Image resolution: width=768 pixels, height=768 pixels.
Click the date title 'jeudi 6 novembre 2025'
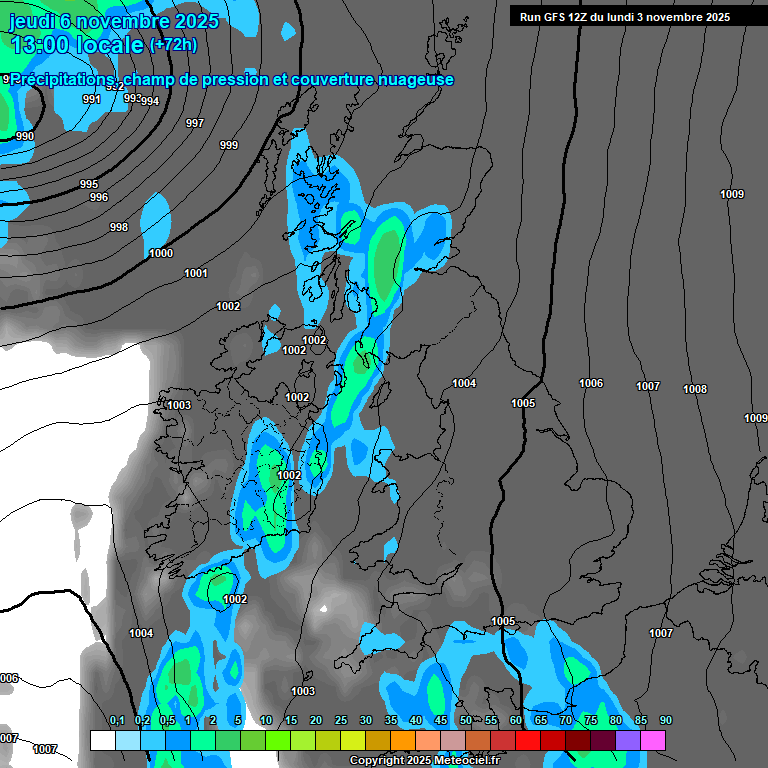tap(114, 21)
